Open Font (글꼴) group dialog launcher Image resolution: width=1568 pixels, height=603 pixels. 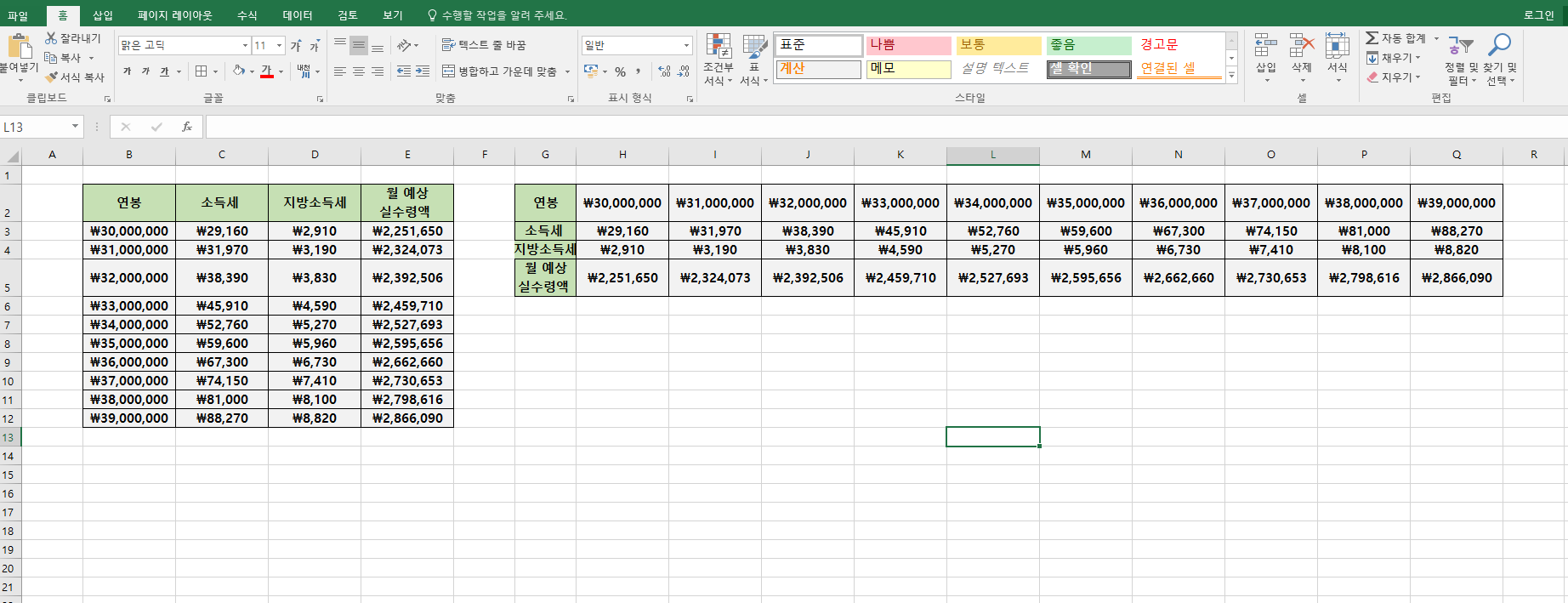pos(320,100)
